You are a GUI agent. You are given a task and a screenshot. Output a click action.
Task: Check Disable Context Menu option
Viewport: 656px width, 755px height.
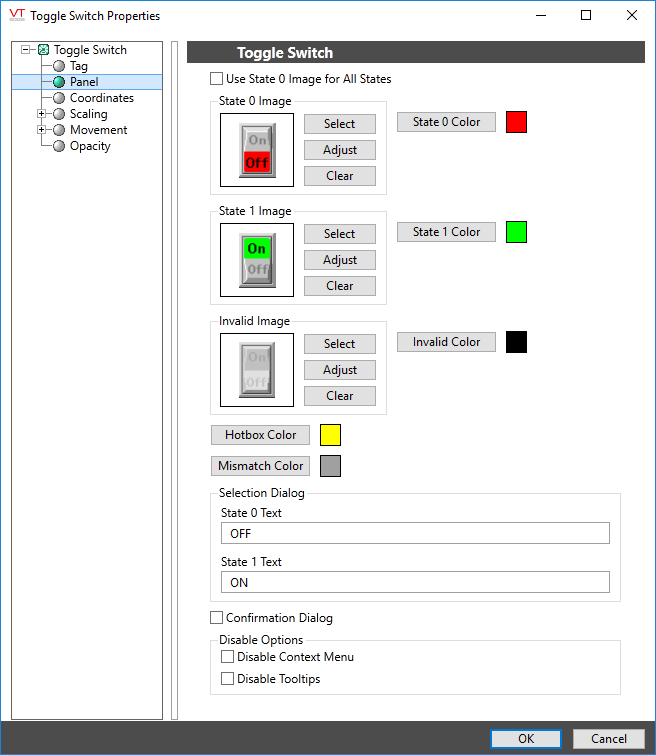(228, 657)
